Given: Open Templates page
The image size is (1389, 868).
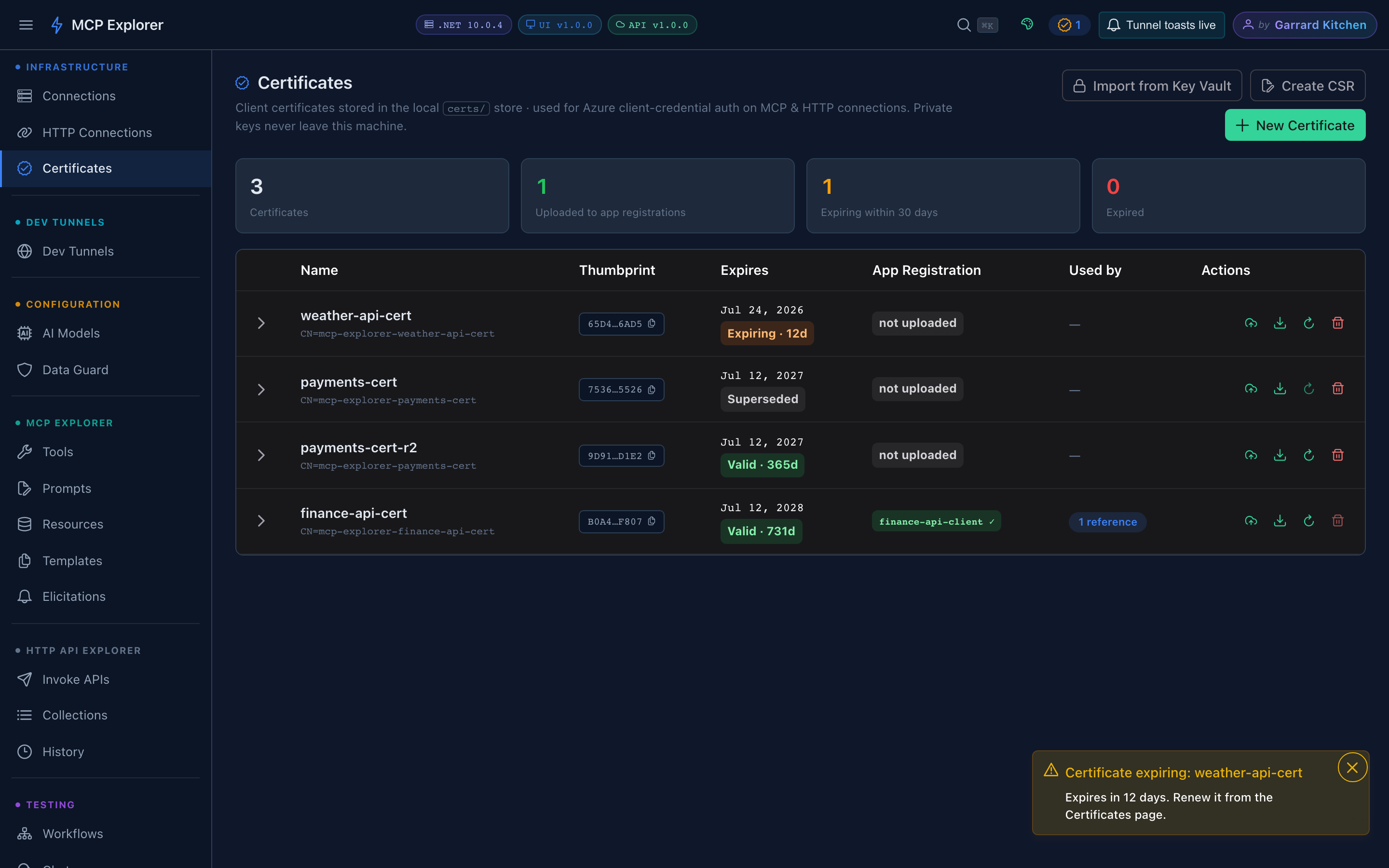Looking at the screenshot, I should 106,561.
